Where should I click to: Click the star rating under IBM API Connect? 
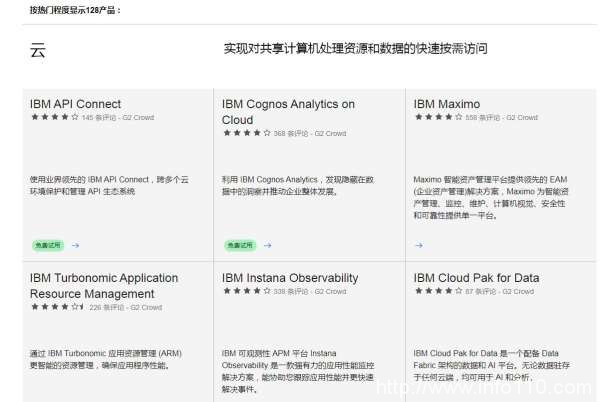coord(54,117)
